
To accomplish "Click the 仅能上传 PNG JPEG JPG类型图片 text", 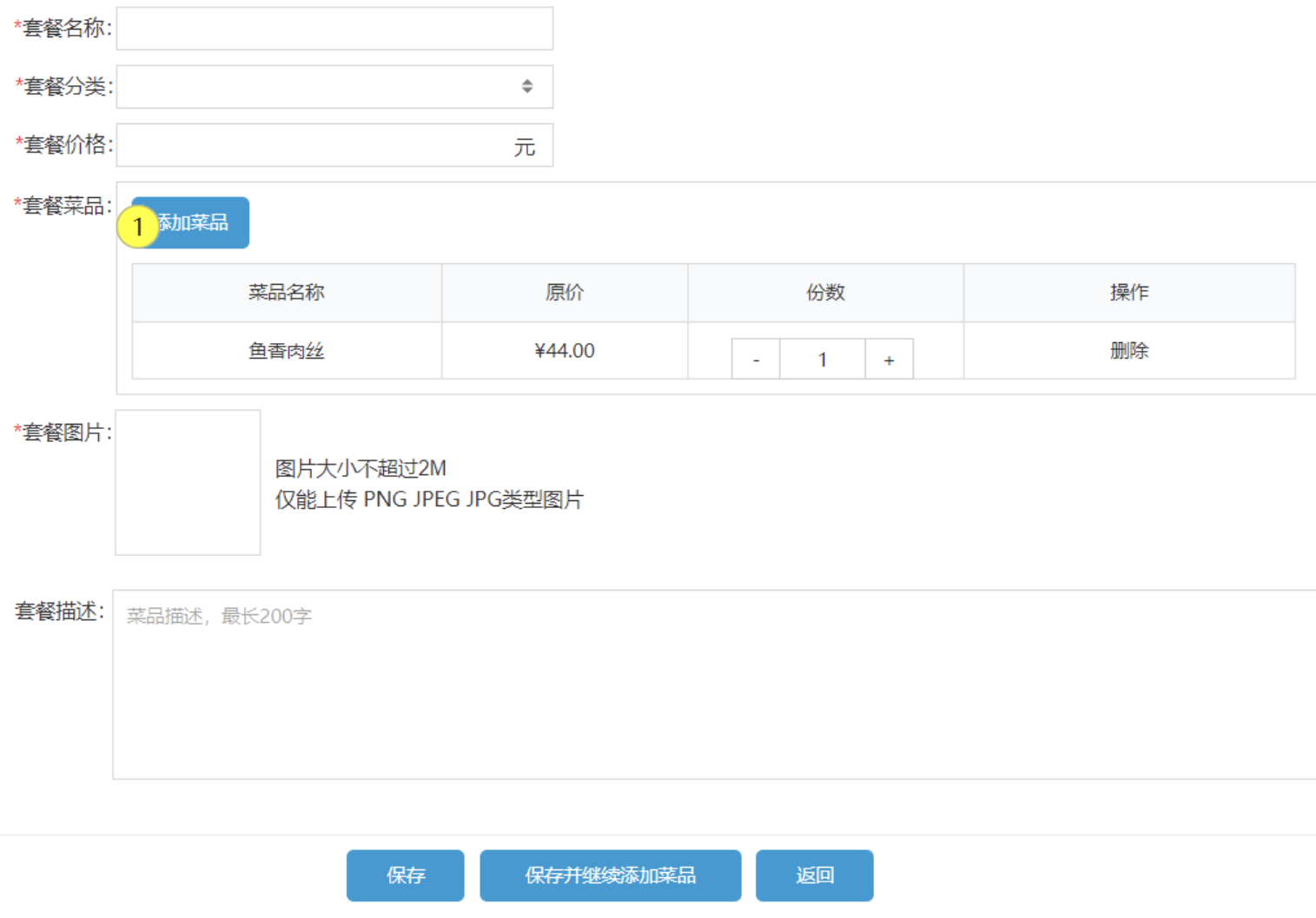I will tap(429, 500).
